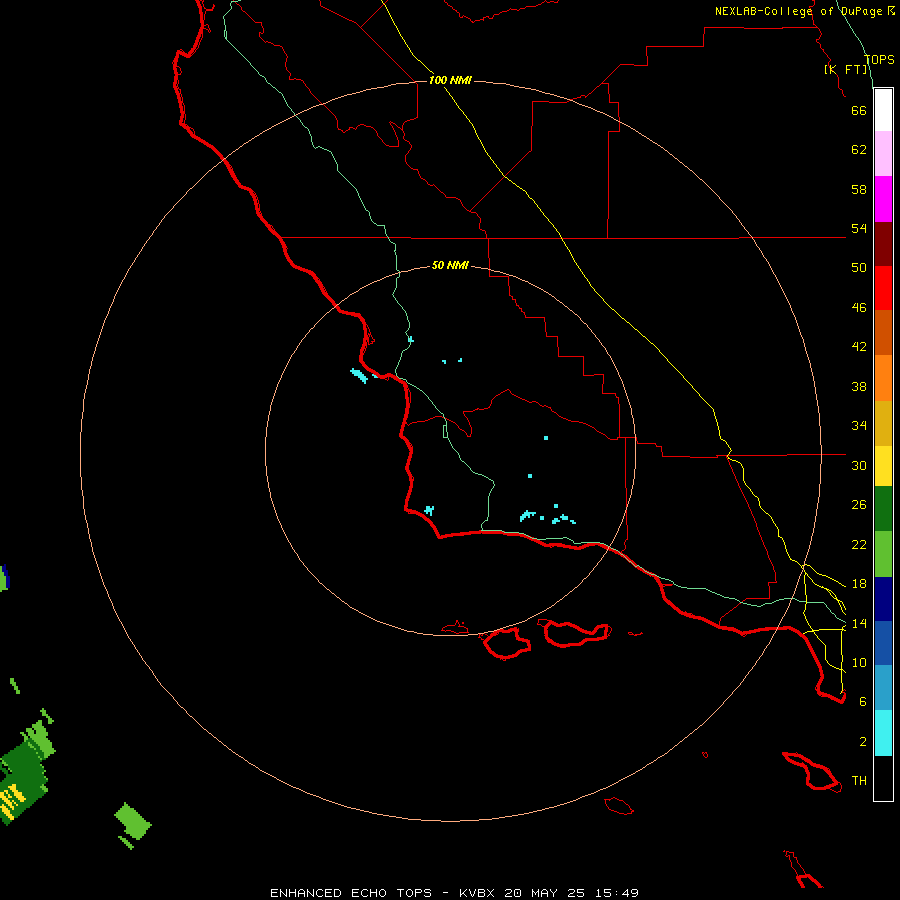Click the legend value 42
The width and height of the screenshot is (900, 900).
tap(859, 347)
